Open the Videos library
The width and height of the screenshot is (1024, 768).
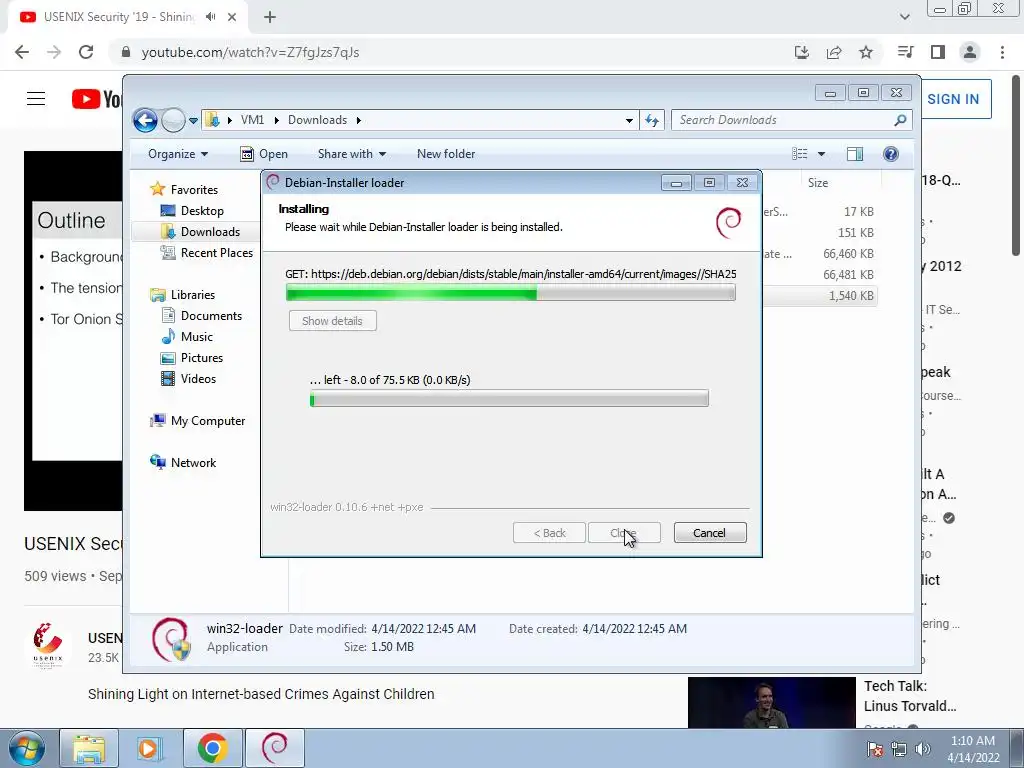click(x=198, y=379)
